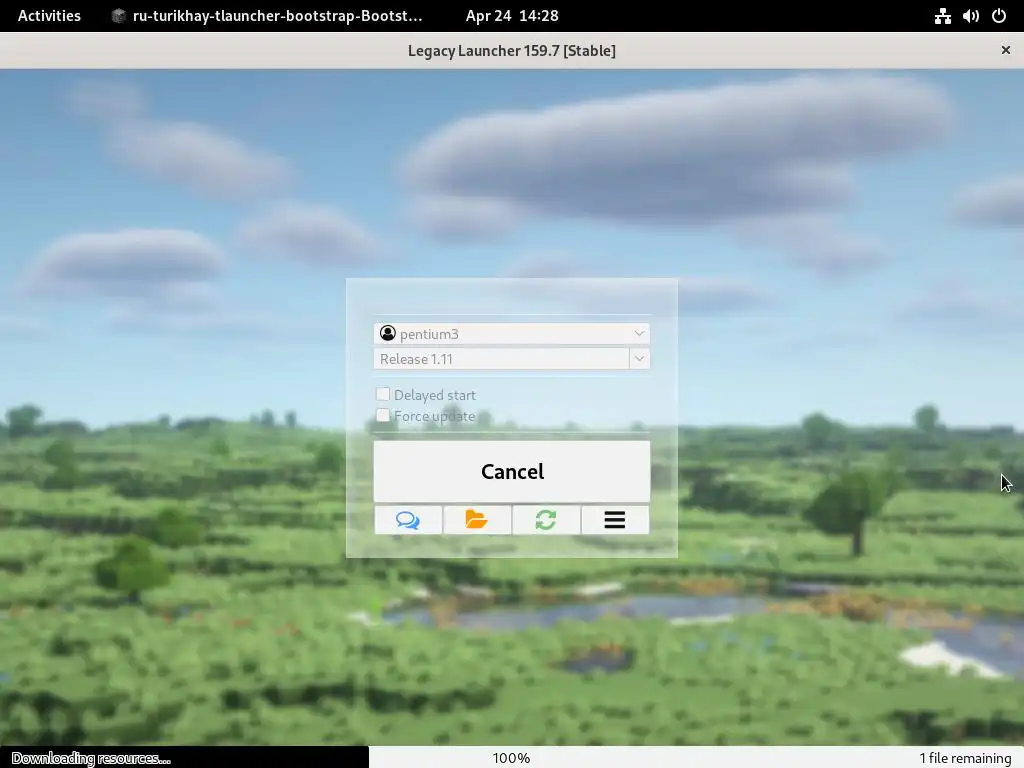Click the Release 1.11 version field
The height and width of the screenshot is (768, 1024).
501,359
